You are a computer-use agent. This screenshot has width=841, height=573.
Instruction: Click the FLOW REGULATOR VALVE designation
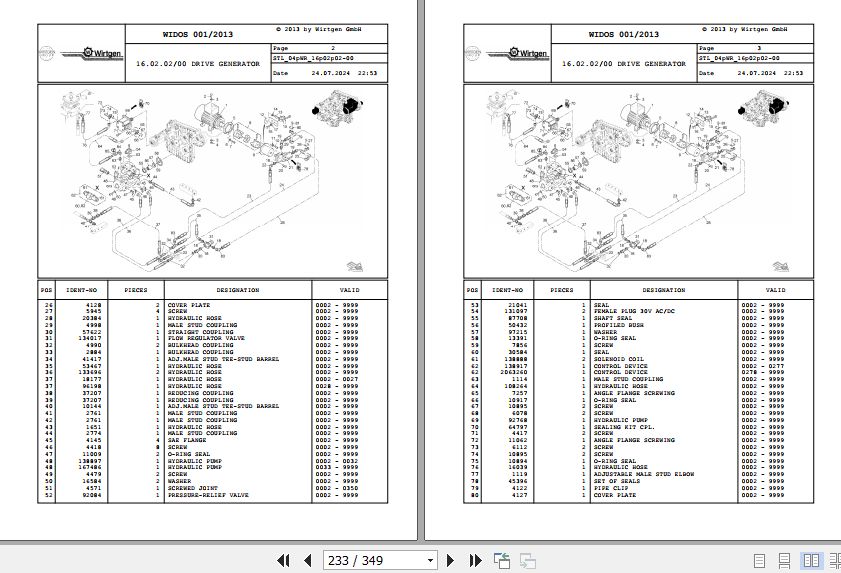pyautogui.click(x=206, y=339)
